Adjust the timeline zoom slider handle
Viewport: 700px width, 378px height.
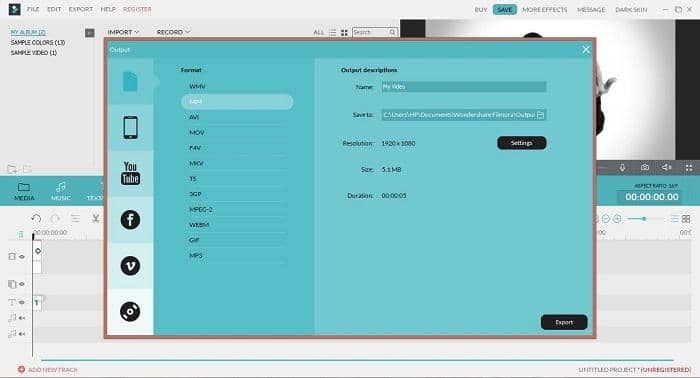click(x=644, y=219)
